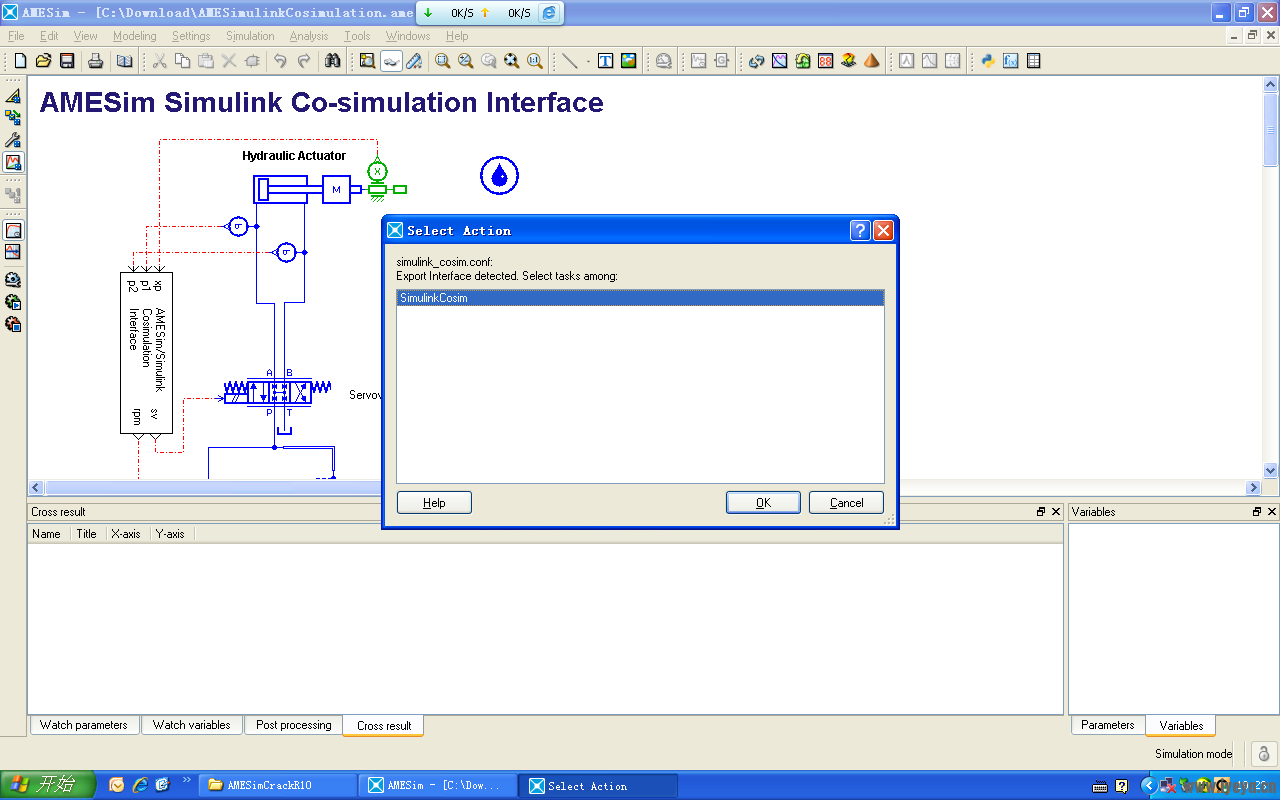Select Simulation mode icon in sidebar
Screen dimensions: 1280x800
(13, 162)
